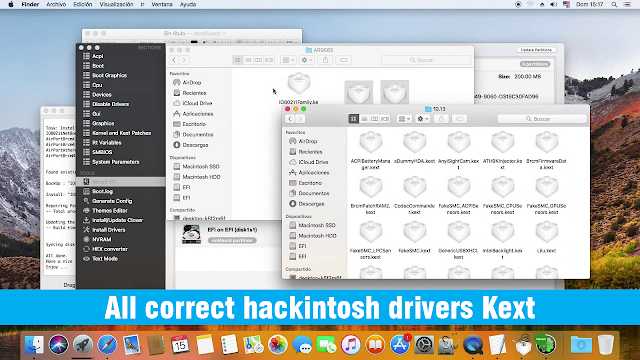This screenshot has height=360, width=640.
Task: Open the Edición menu
Action: tap(82, 4)
